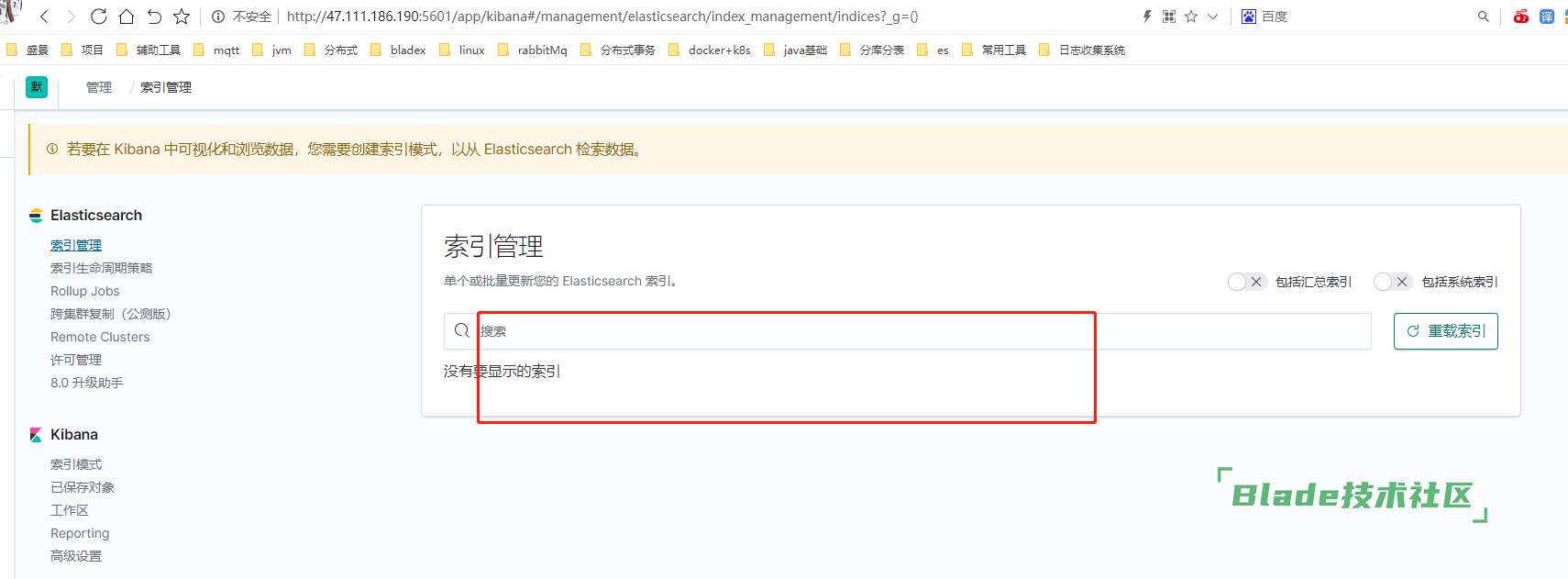This screenshot has width=1568, height=579.
Task: Open the 分布式事务 bookmark folder
Action: (x=617, y=50)
